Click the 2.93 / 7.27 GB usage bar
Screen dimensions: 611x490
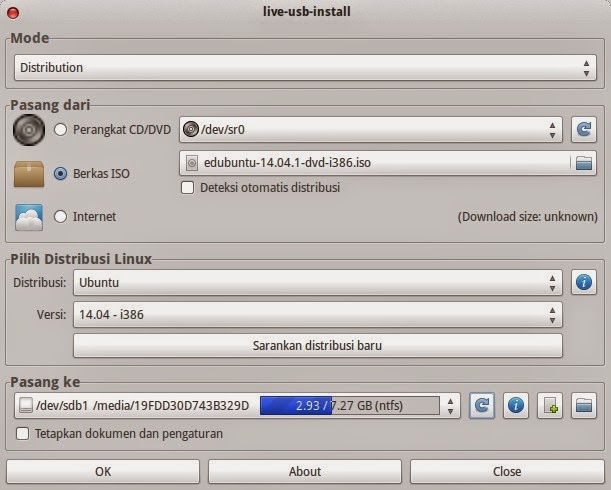click(x=350, y=405)
